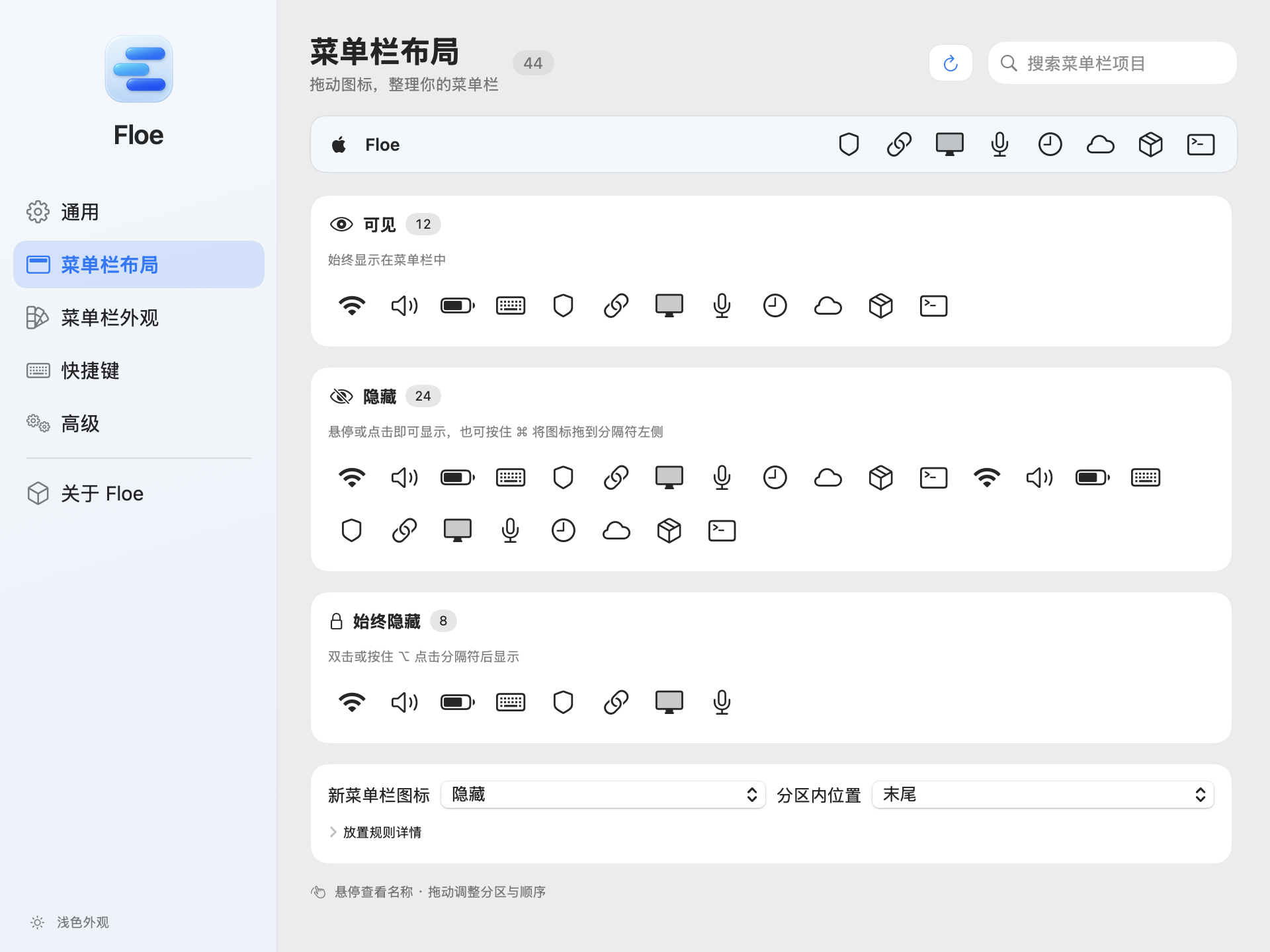Click the Floe app logo in the sidebar

(139, 69)
